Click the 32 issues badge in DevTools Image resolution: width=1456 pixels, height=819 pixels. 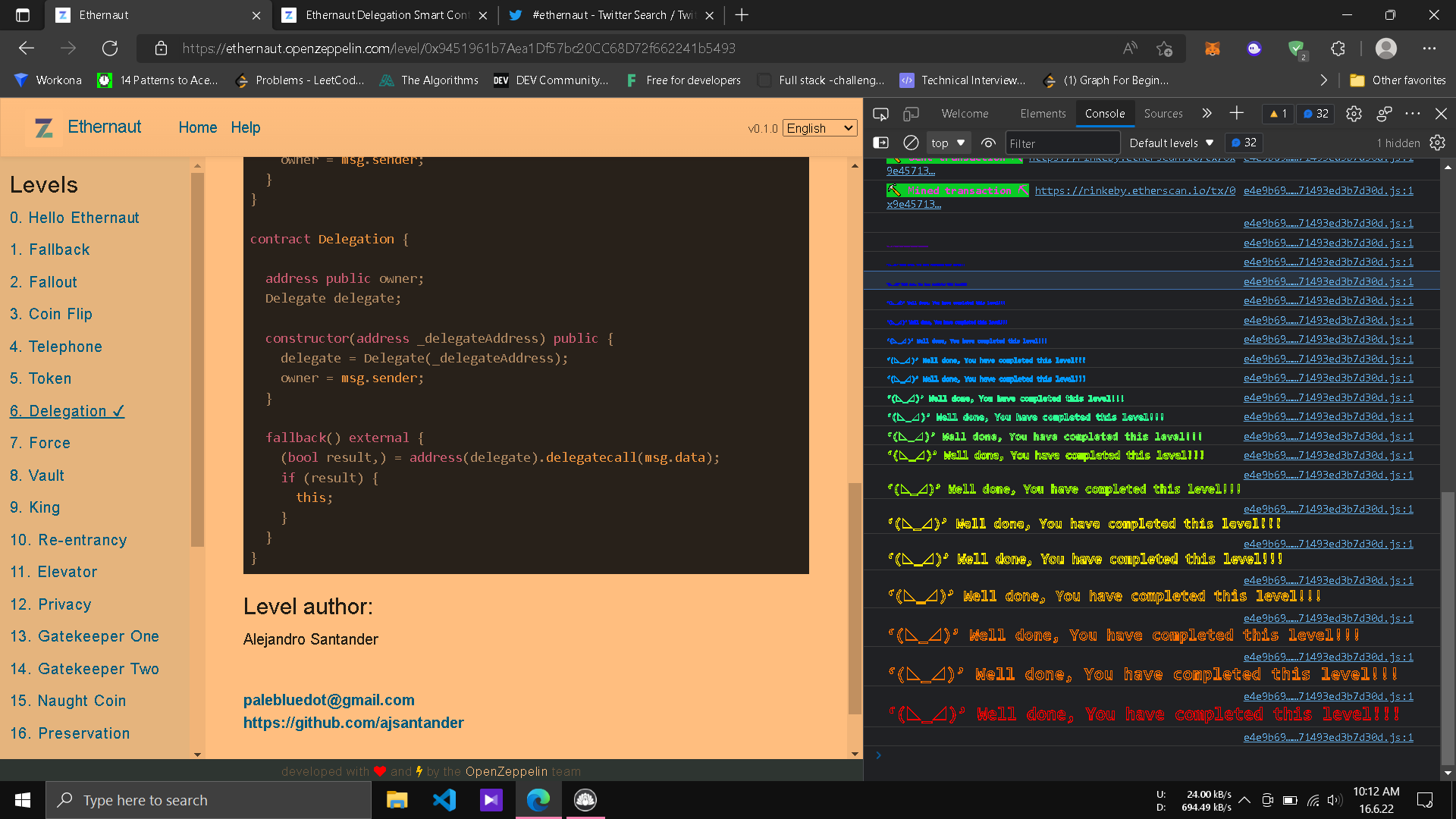[x=1316, y=114]
